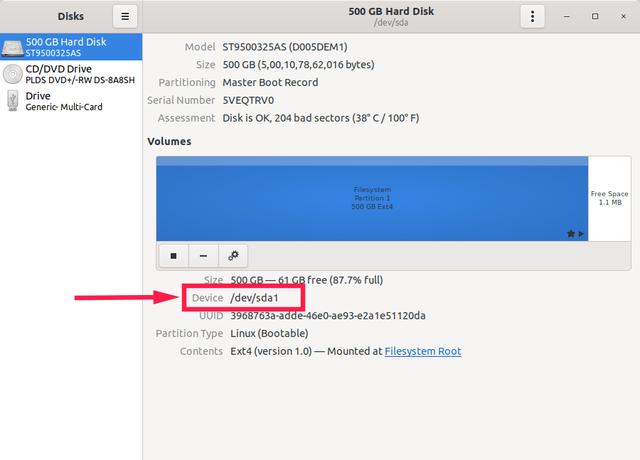Open the Disks hamburger application menu

click(125, 16)
